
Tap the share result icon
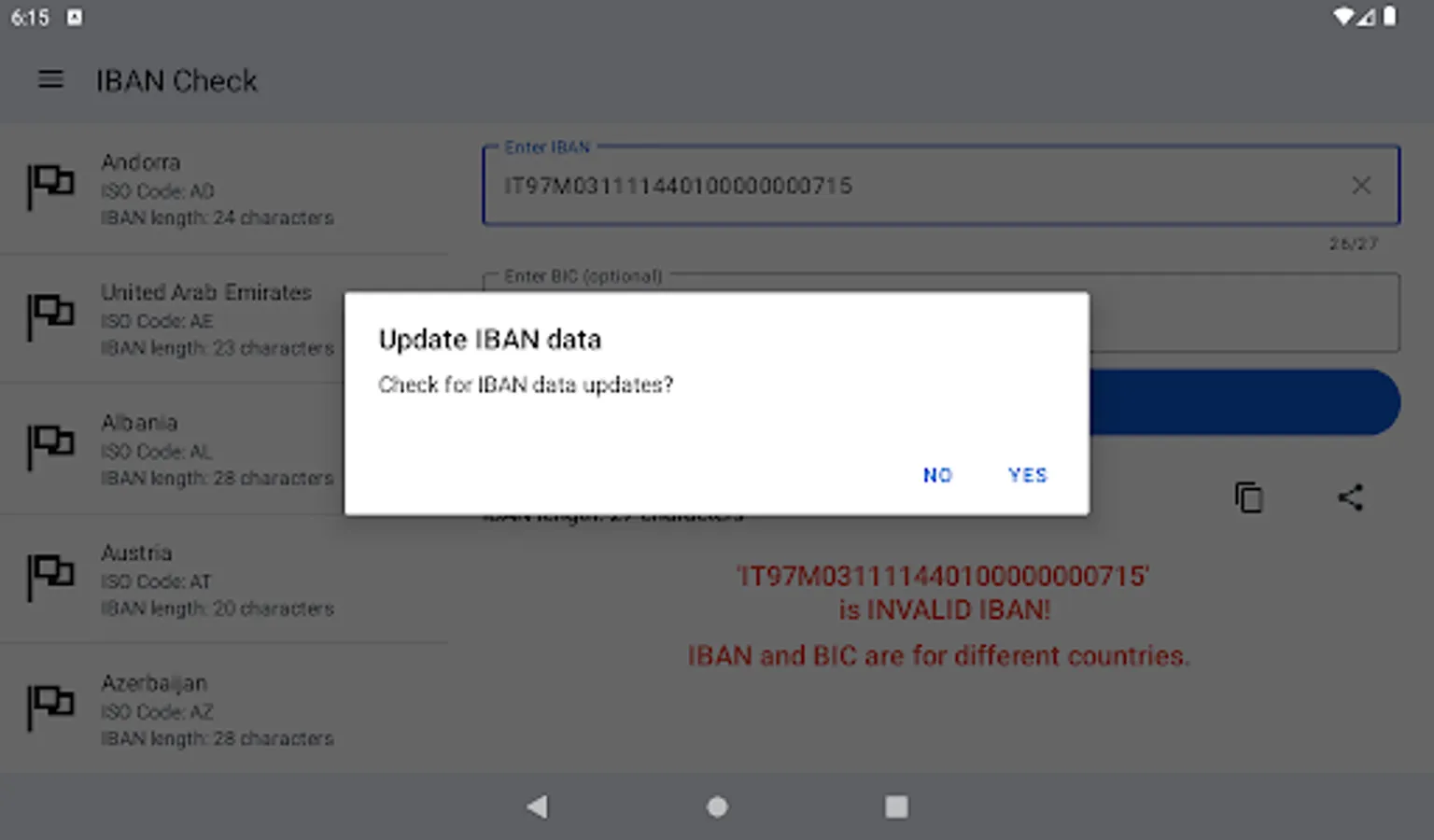pos(1350,497)
